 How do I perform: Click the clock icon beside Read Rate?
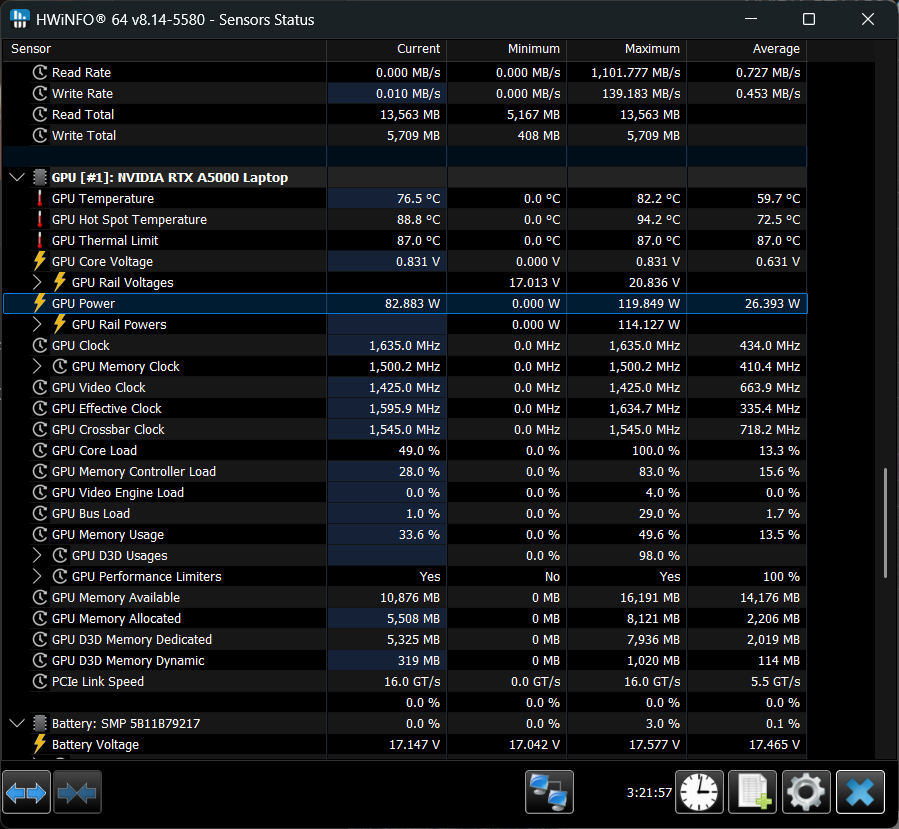[40, 72]
